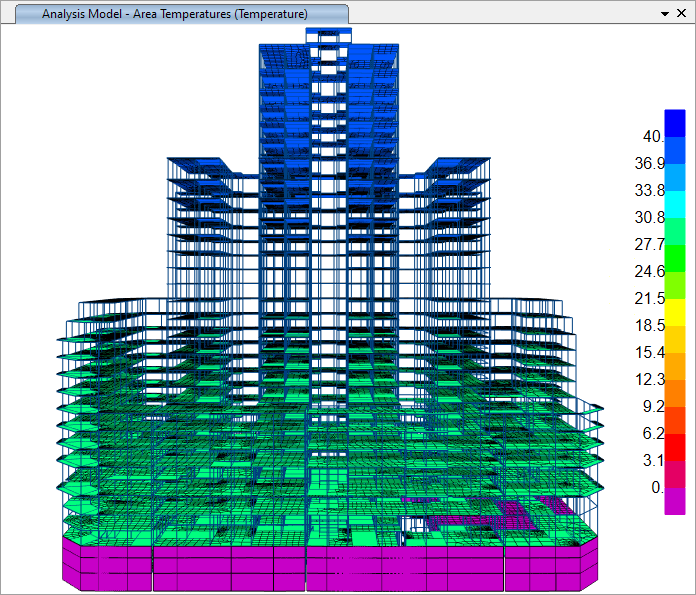The width and height of the screenshot is (696, 595).
Task: Click the 40. legend value label
Action: pos(653,137)
